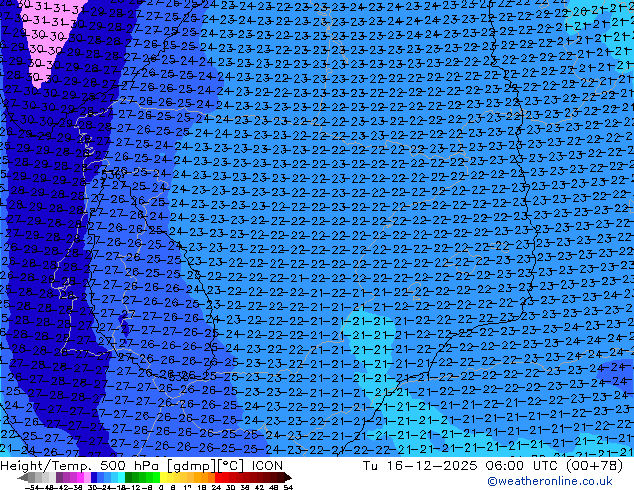Image resolution: width=634 pixels, height=490 pixels.
Task: Click the gray left arrow of color scale
Action: coord(23,477)
